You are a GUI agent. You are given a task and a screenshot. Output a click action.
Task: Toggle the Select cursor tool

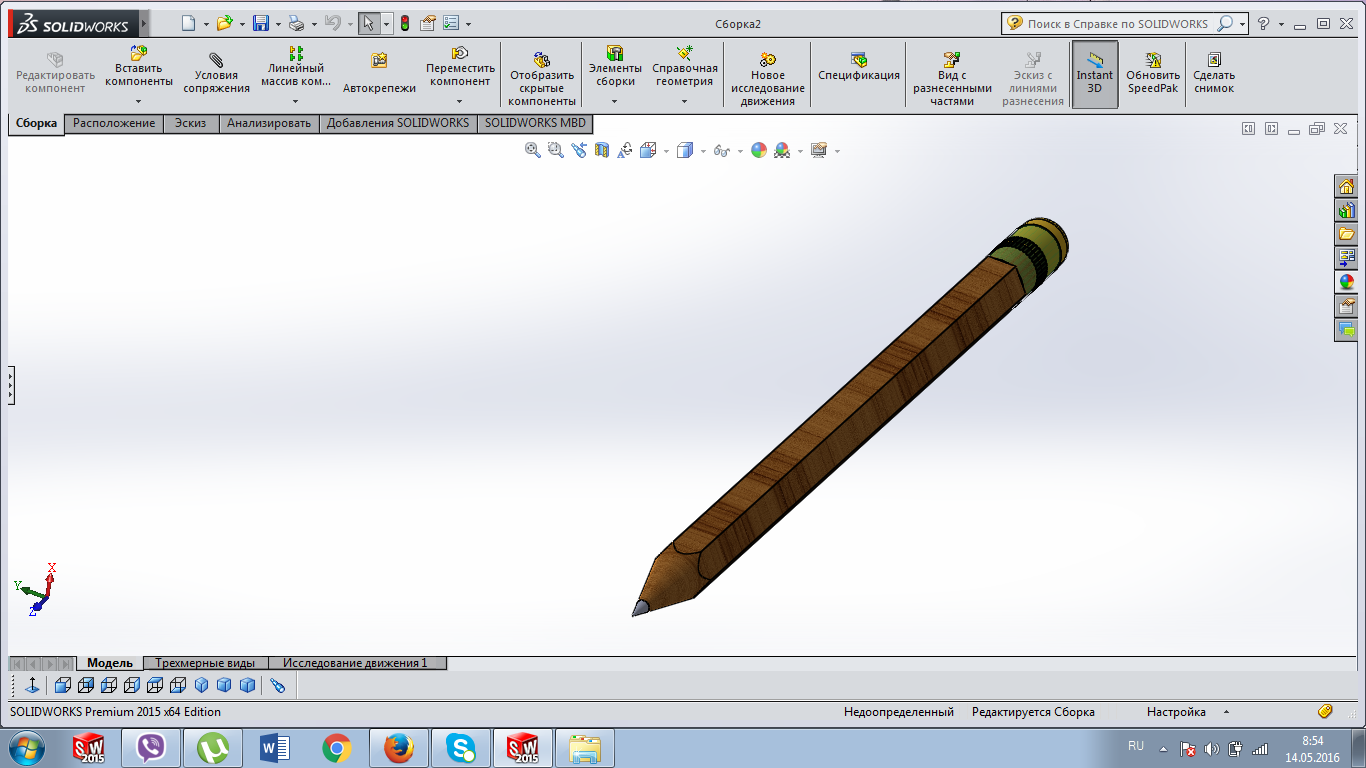[368, 23]
